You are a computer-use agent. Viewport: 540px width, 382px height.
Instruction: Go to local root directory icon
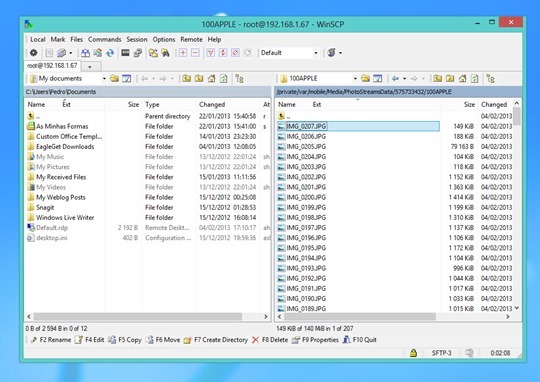(x=199, y=79)
